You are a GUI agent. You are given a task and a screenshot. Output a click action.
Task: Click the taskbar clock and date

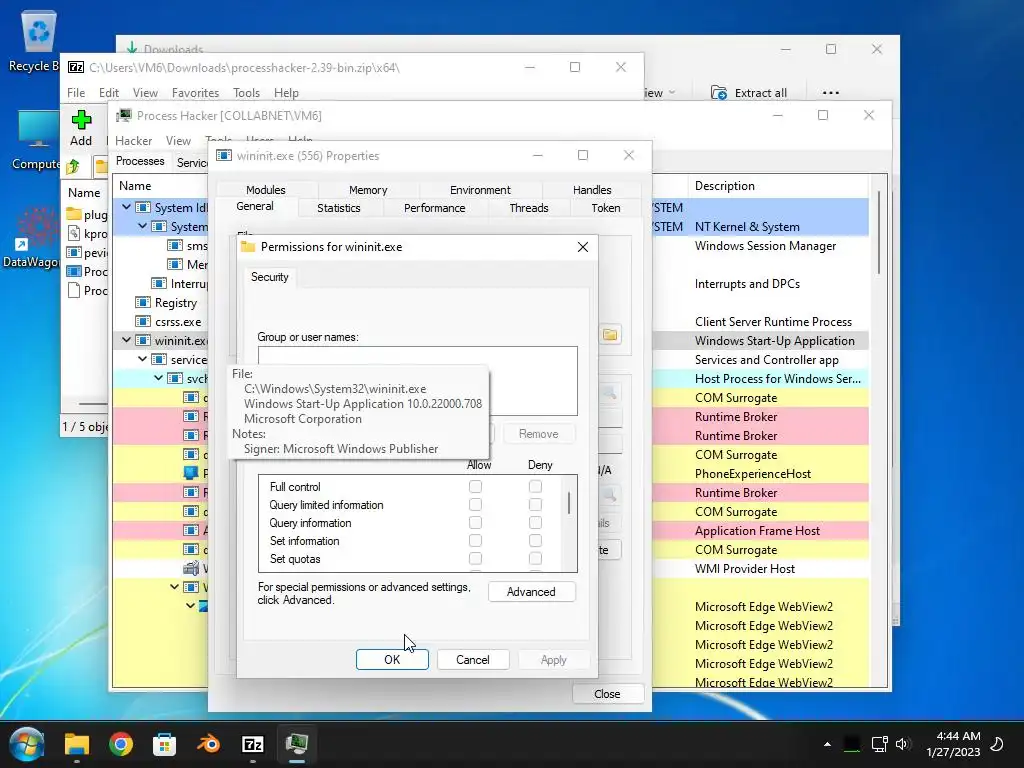tap(953, 744)
